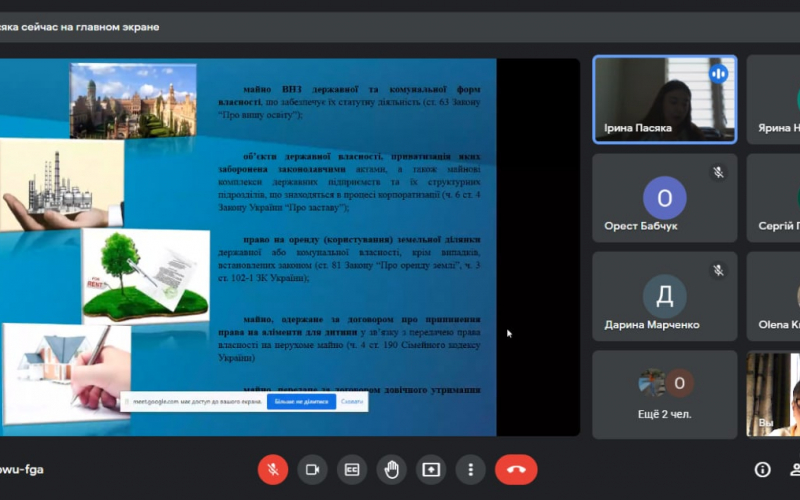Click the tree and rent document image
The height and width of the screenshot is (500, 800).
(x=146, y=276)
